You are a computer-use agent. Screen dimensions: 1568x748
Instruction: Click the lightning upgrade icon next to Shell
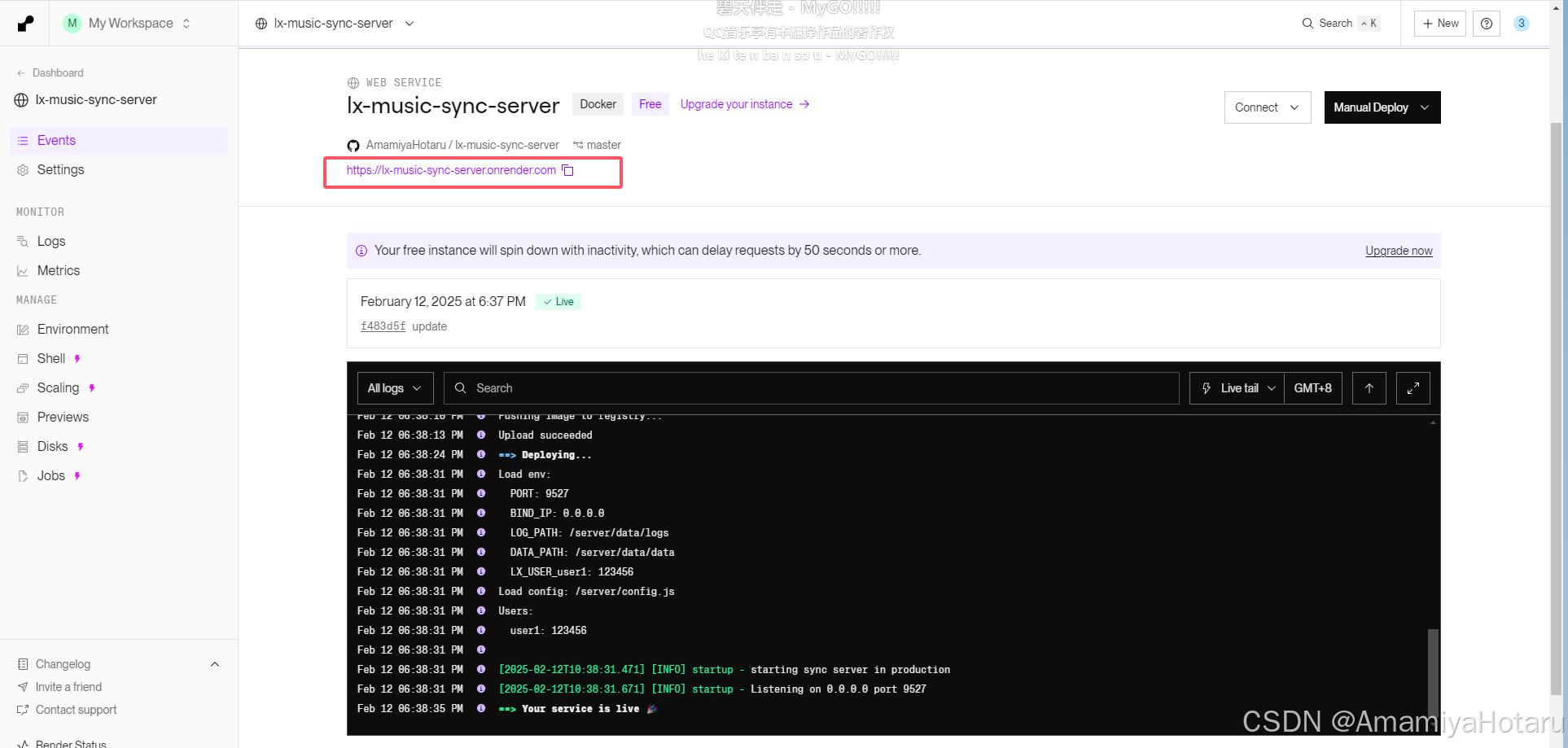(77, 359)
